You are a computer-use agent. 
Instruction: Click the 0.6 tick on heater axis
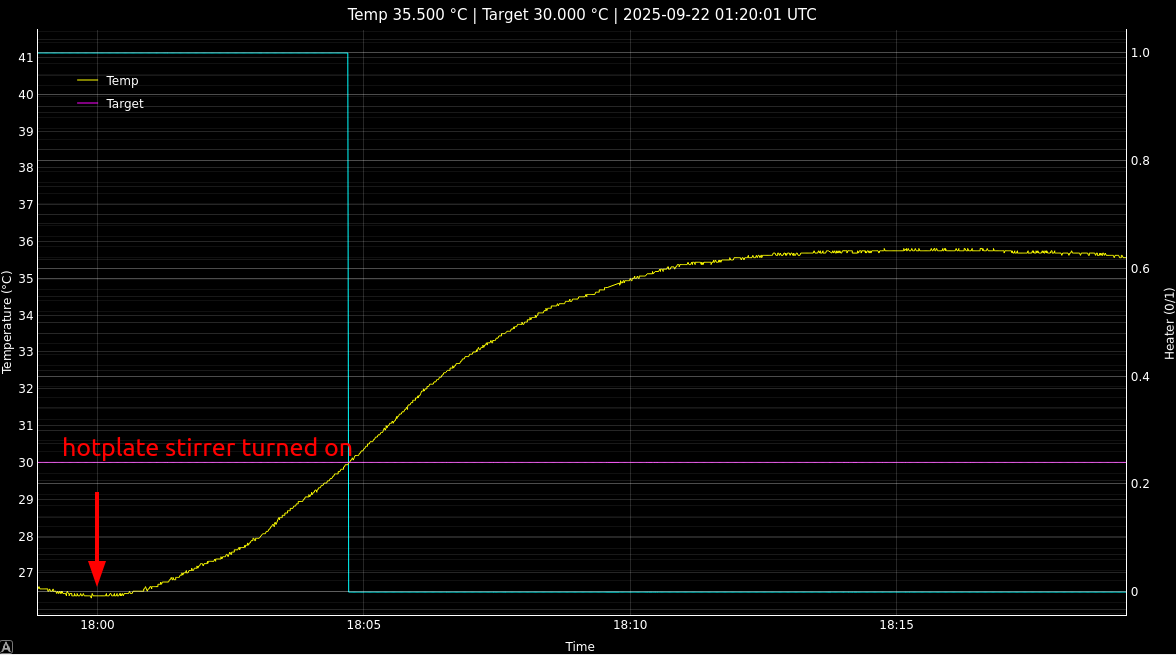pyautogui.click(x=1140, y=269)
